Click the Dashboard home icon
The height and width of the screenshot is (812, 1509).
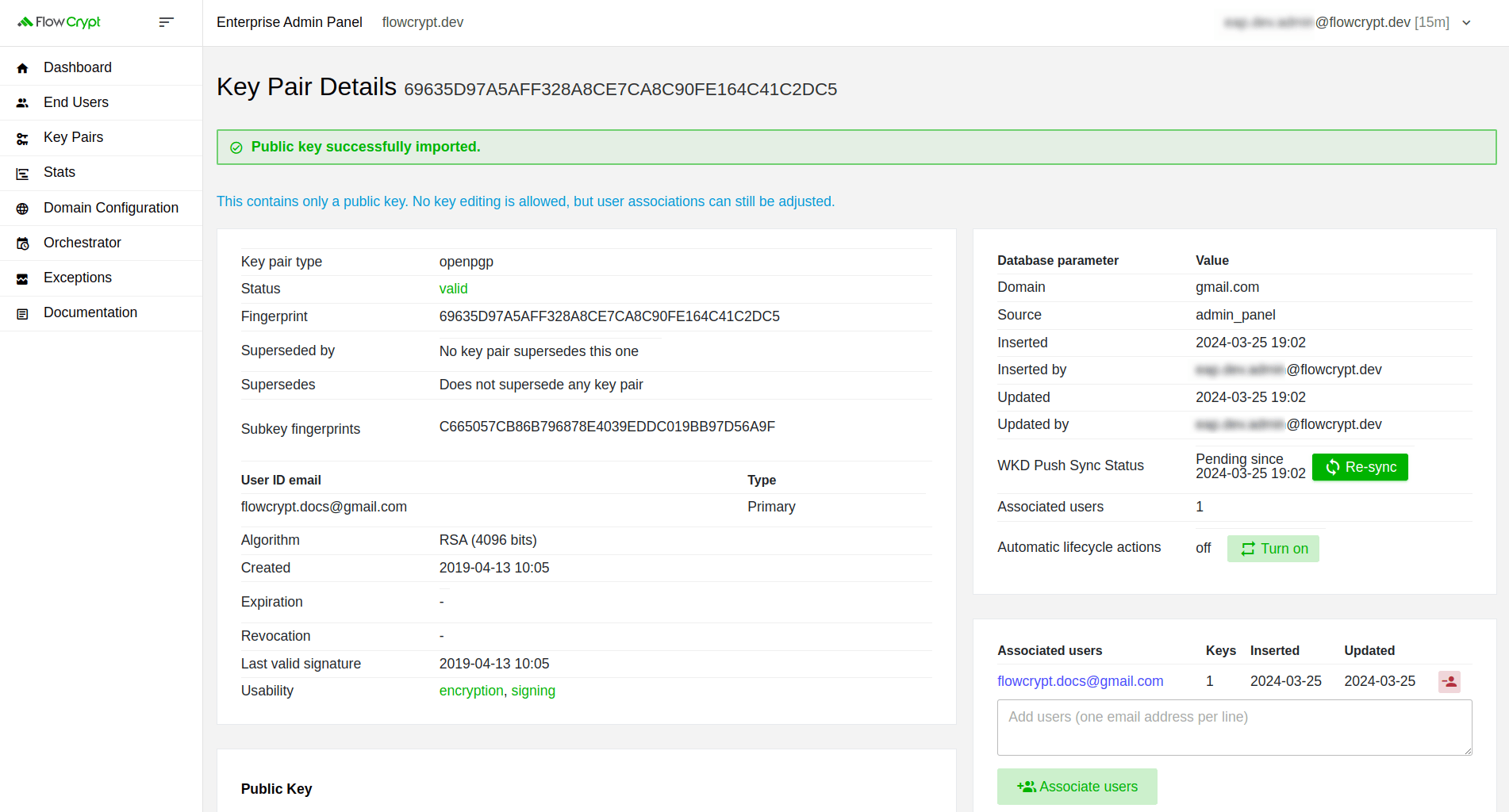pyautogui.click(x=22, y=68)
